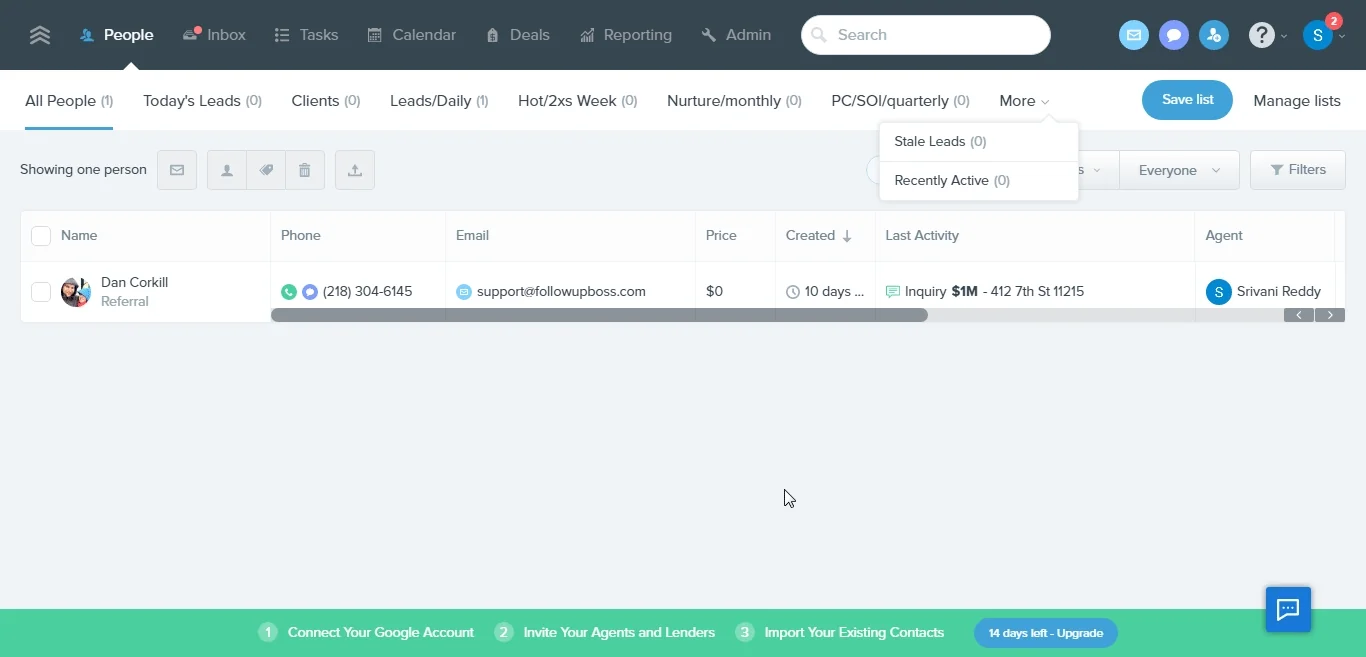The width and height of the screenshot is (1366, 657).
Task: Open the help question mark icon
Action: (x=1262, y=35)
